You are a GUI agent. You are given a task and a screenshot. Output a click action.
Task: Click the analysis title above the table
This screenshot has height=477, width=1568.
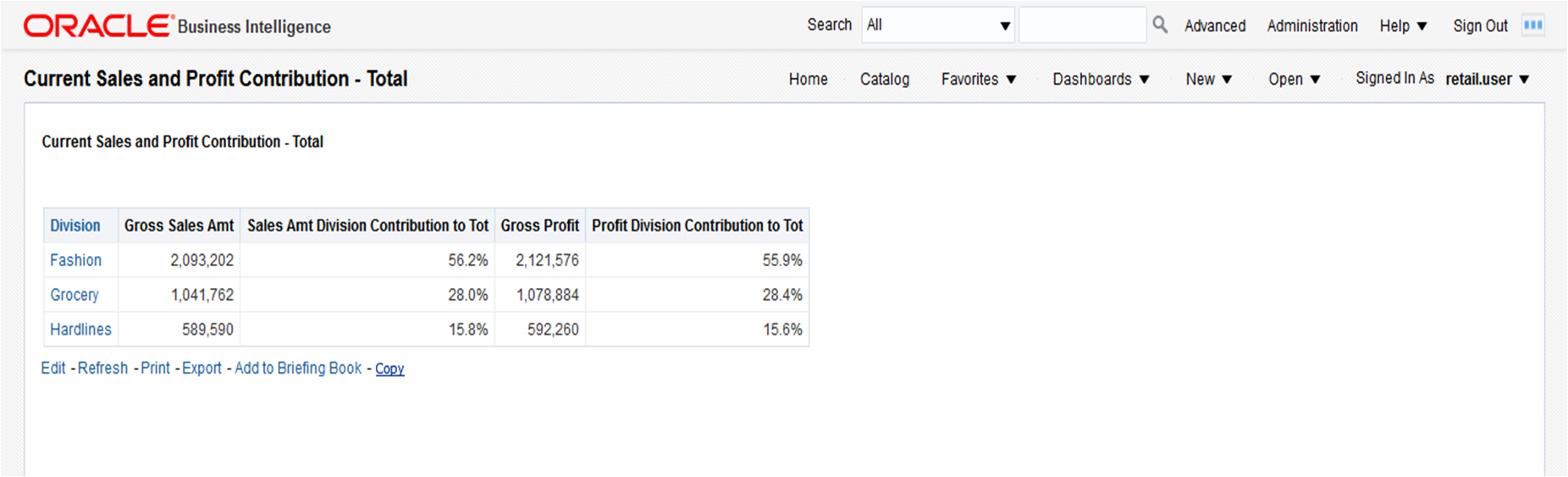183,141
